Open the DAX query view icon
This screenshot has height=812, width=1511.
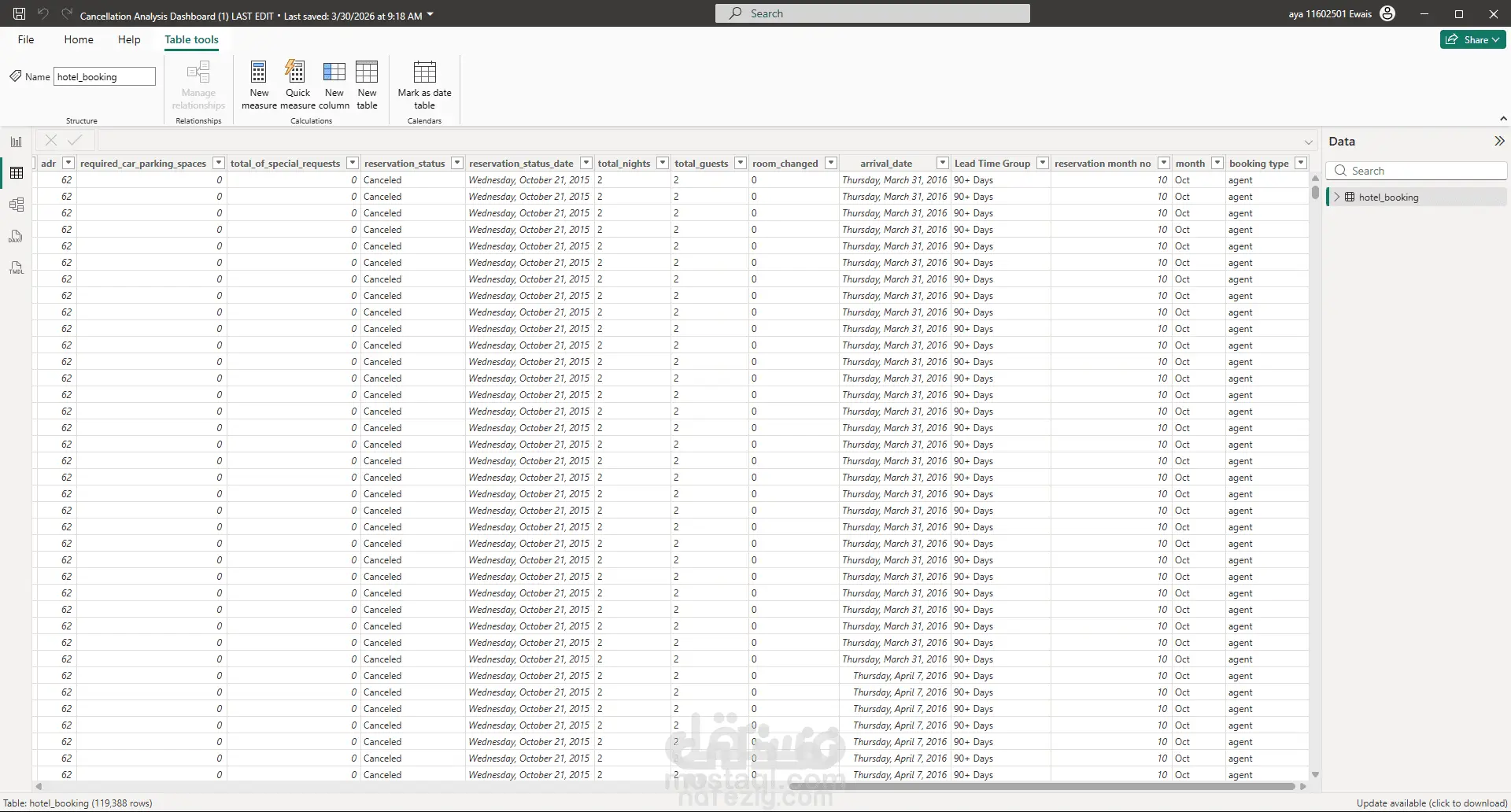[x=17, y=236]
